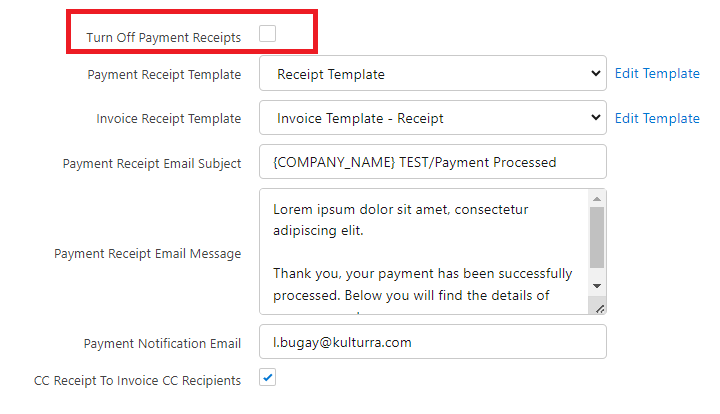Click the Invoice Receipt Template label text
Image resolution: width=720 pixels, height=414 pixels.
tap(168, 119)
